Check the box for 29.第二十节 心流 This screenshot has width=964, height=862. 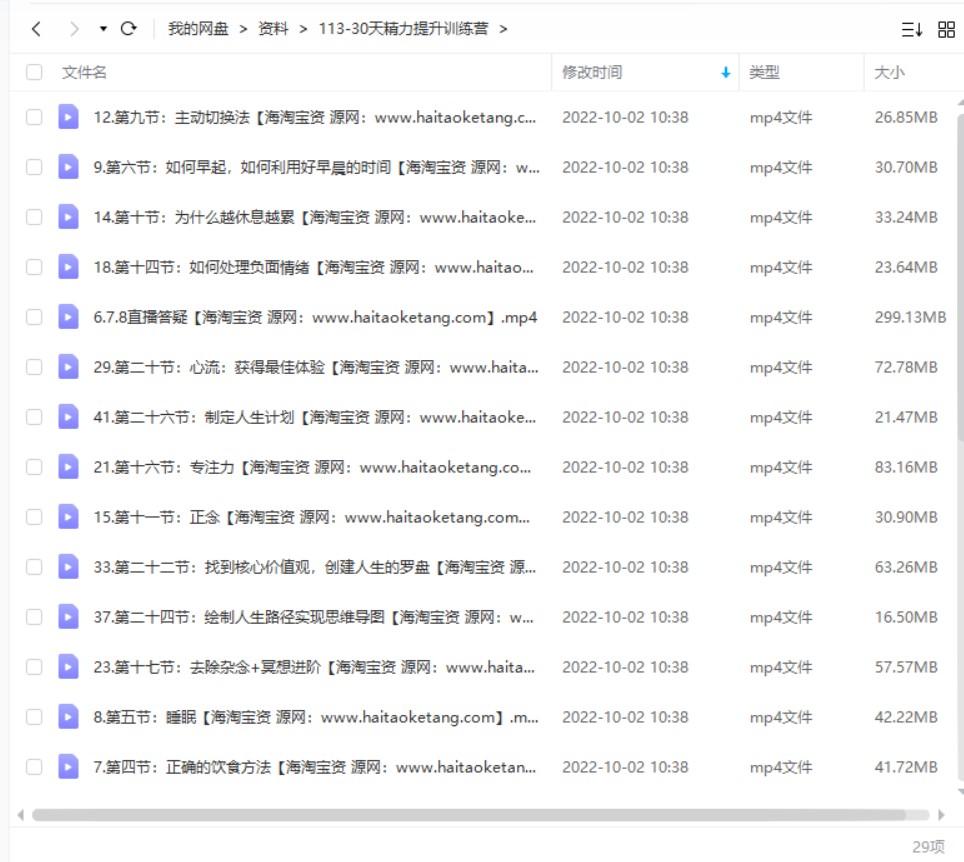pyautogui.click(x=34, y=367)
